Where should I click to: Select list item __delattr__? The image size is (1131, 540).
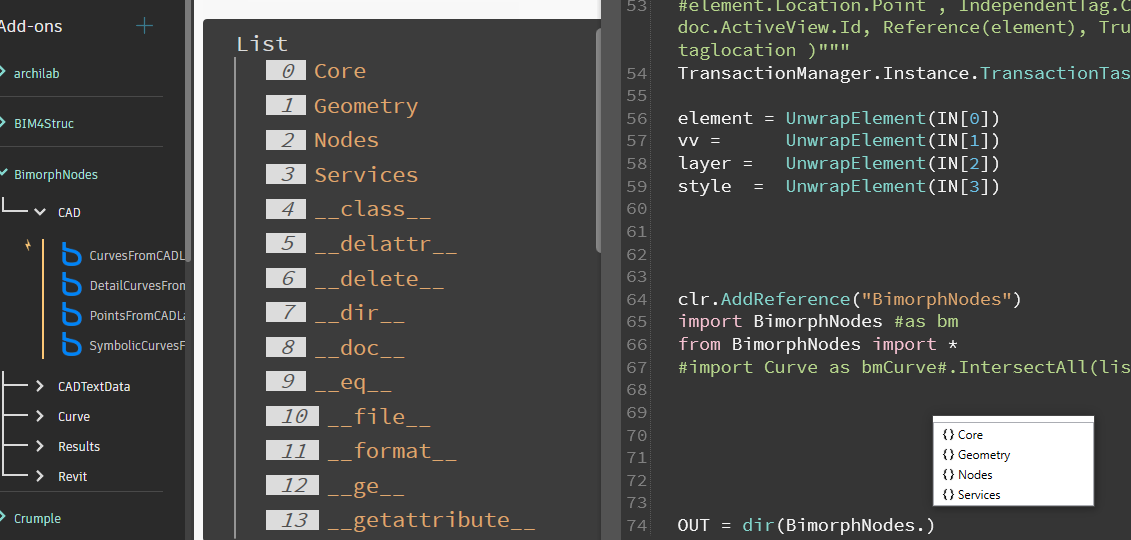[385, 244]
